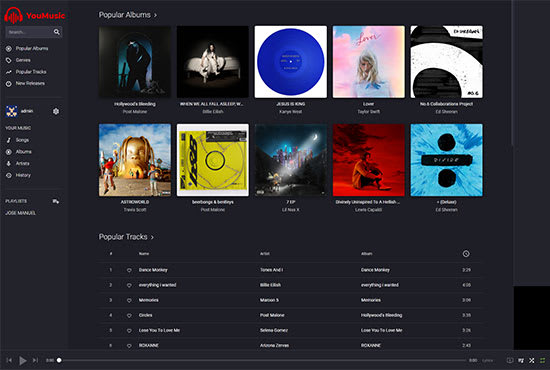
Task: Open Hollywood's Bleeding in the track album column
Action: pyautogui.click(x=381, y=315)
